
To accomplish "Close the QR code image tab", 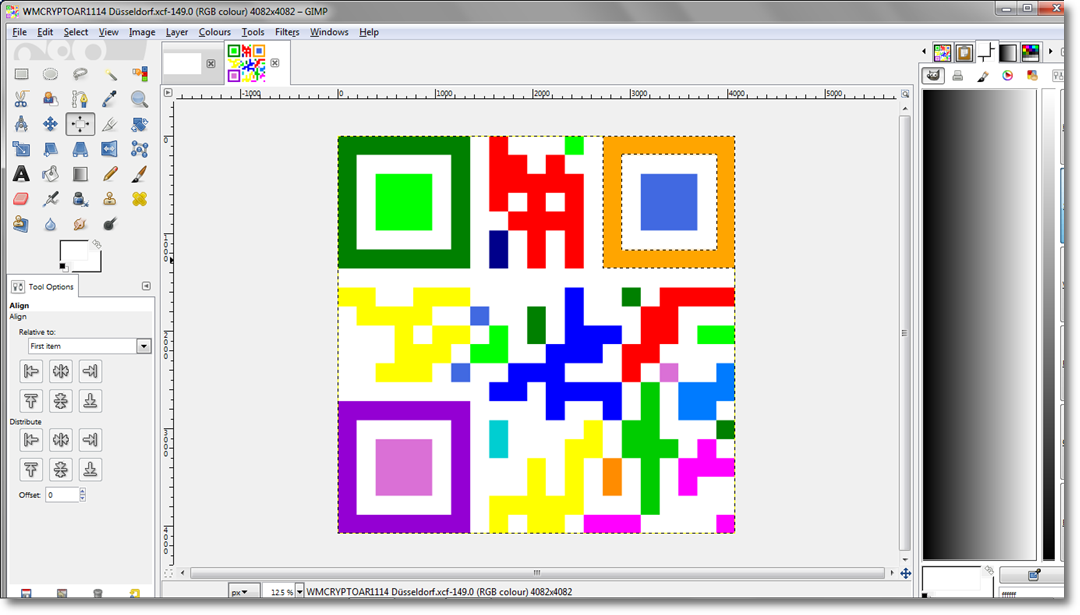I will [x=275, y=63].
